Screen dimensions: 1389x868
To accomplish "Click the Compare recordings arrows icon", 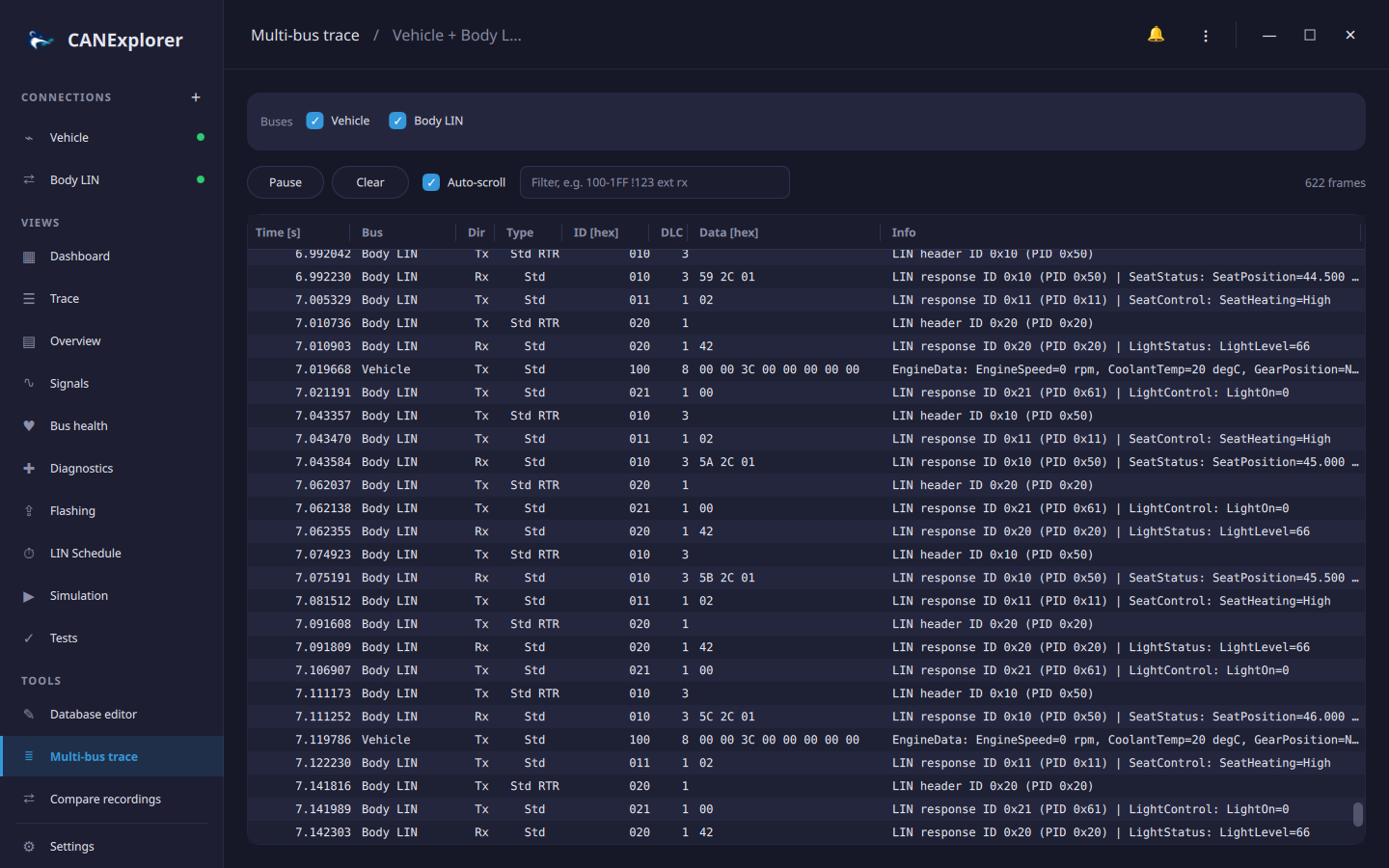I will click(29, 800).
